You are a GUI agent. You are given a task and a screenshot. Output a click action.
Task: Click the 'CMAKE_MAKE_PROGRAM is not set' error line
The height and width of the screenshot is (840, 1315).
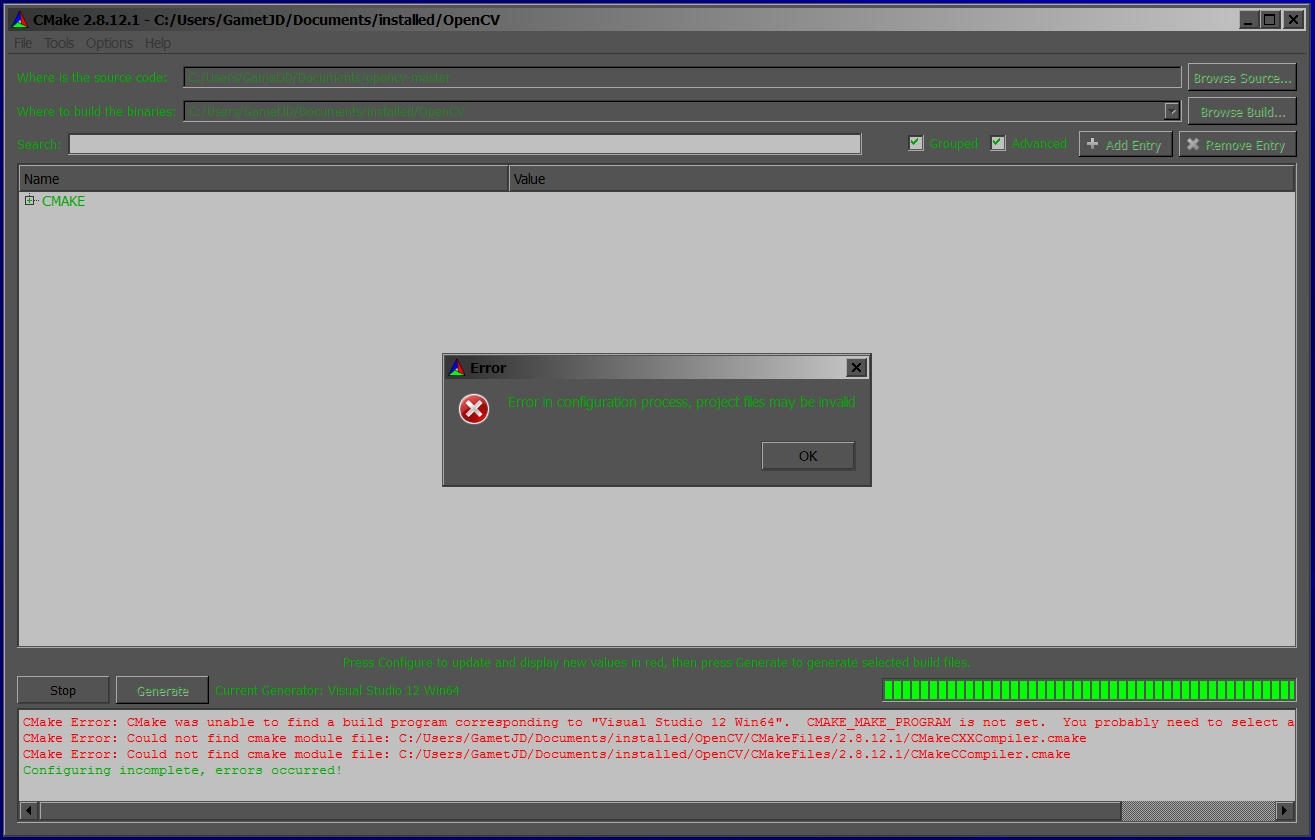(658, 722)
